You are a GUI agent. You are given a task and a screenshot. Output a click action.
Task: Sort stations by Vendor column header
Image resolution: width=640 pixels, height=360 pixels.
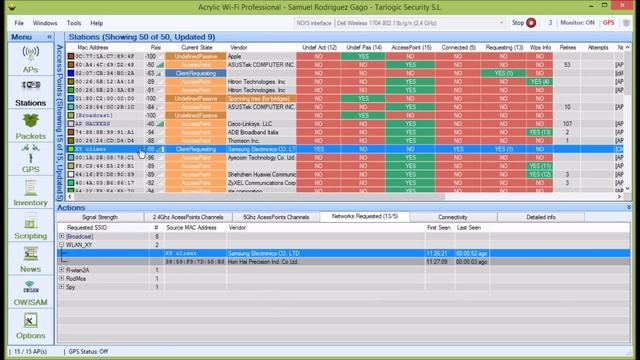pyautogui.click(x=239, y=48)
